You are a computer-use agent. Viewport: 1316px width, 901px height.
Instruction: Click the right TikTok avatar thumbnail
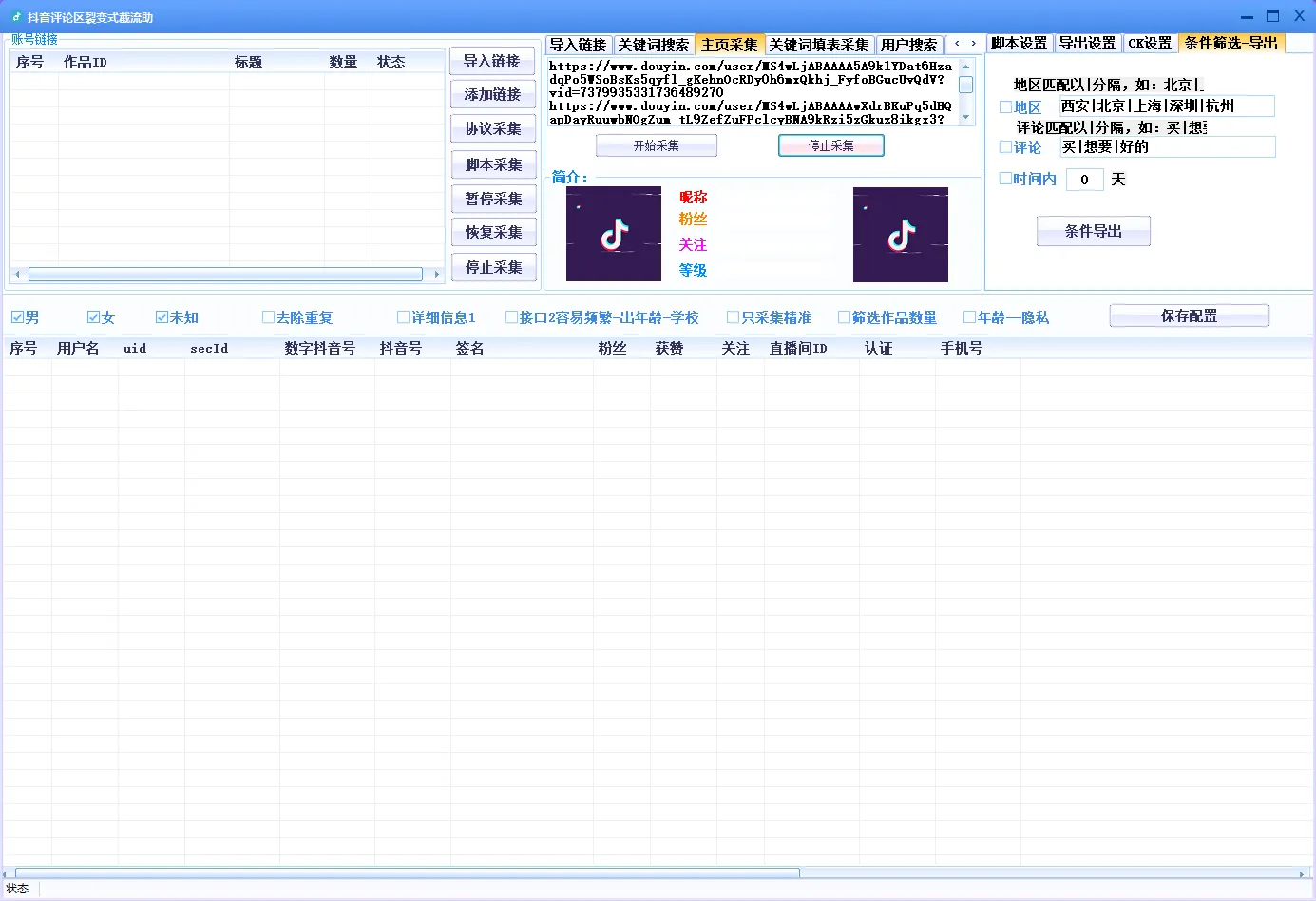coord(901,235)
